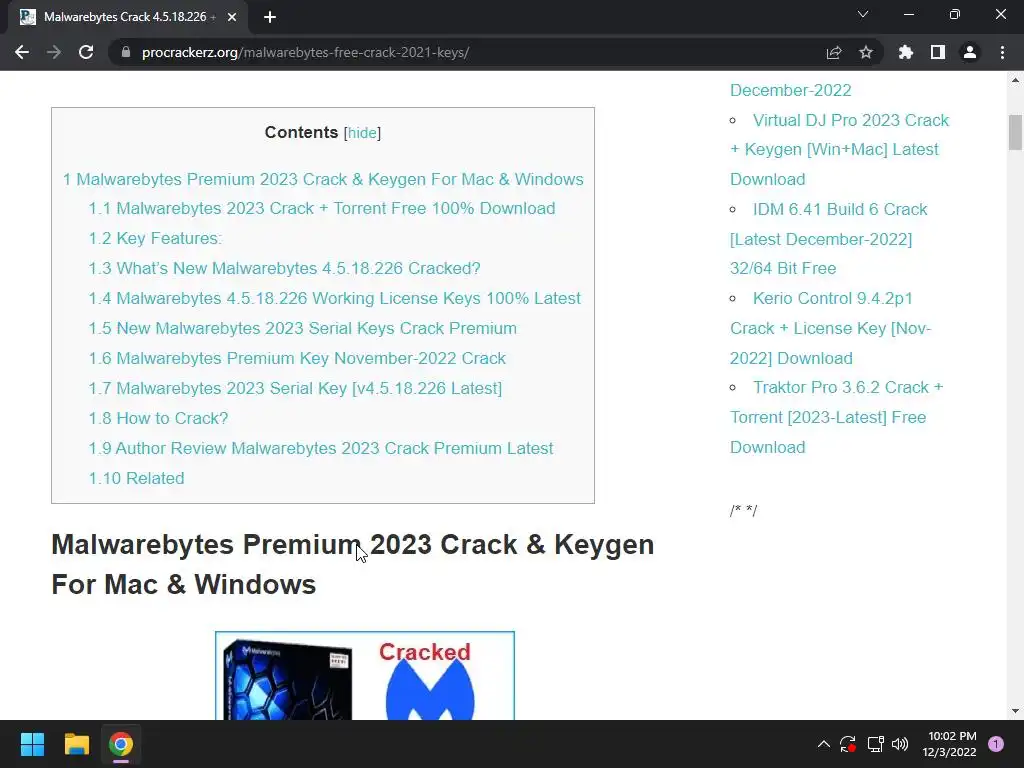Share this page via share icon
1024x768 pixels.
(834, 52)
